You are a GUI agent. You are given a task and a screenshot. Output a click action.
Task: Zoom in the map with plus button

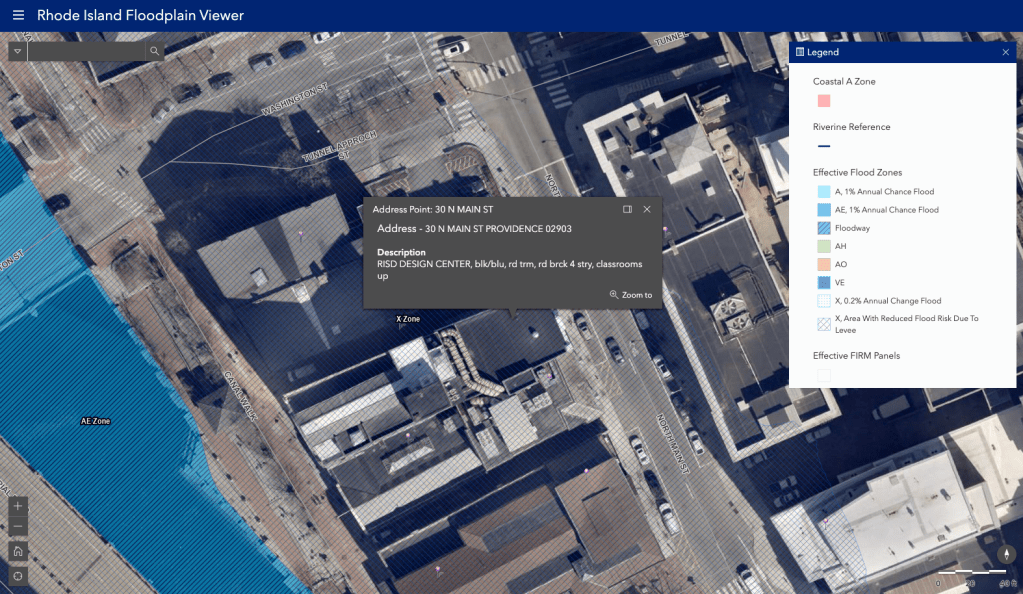18,506
